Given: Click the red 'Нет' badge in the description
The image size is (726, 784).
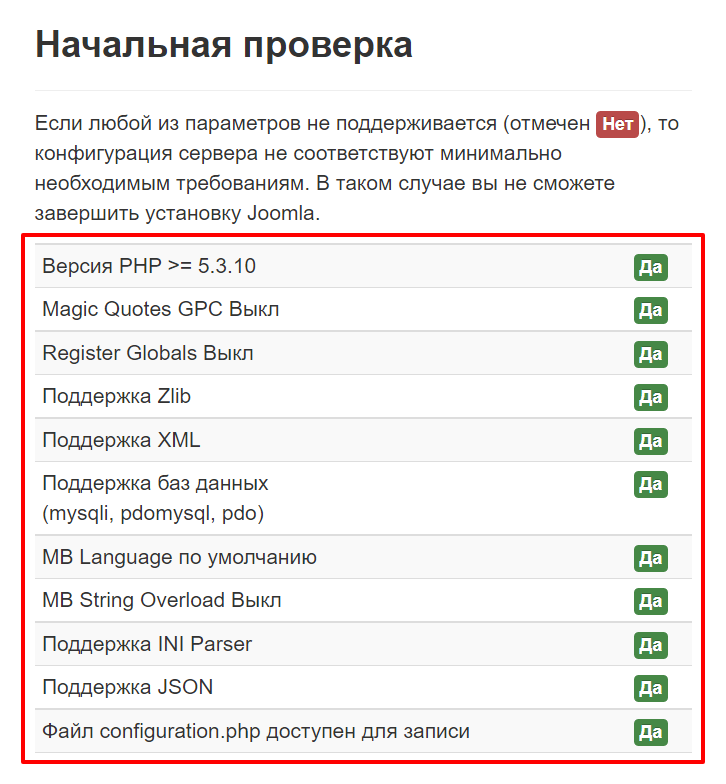Looking at the screenshot, I should pos(617,124).
